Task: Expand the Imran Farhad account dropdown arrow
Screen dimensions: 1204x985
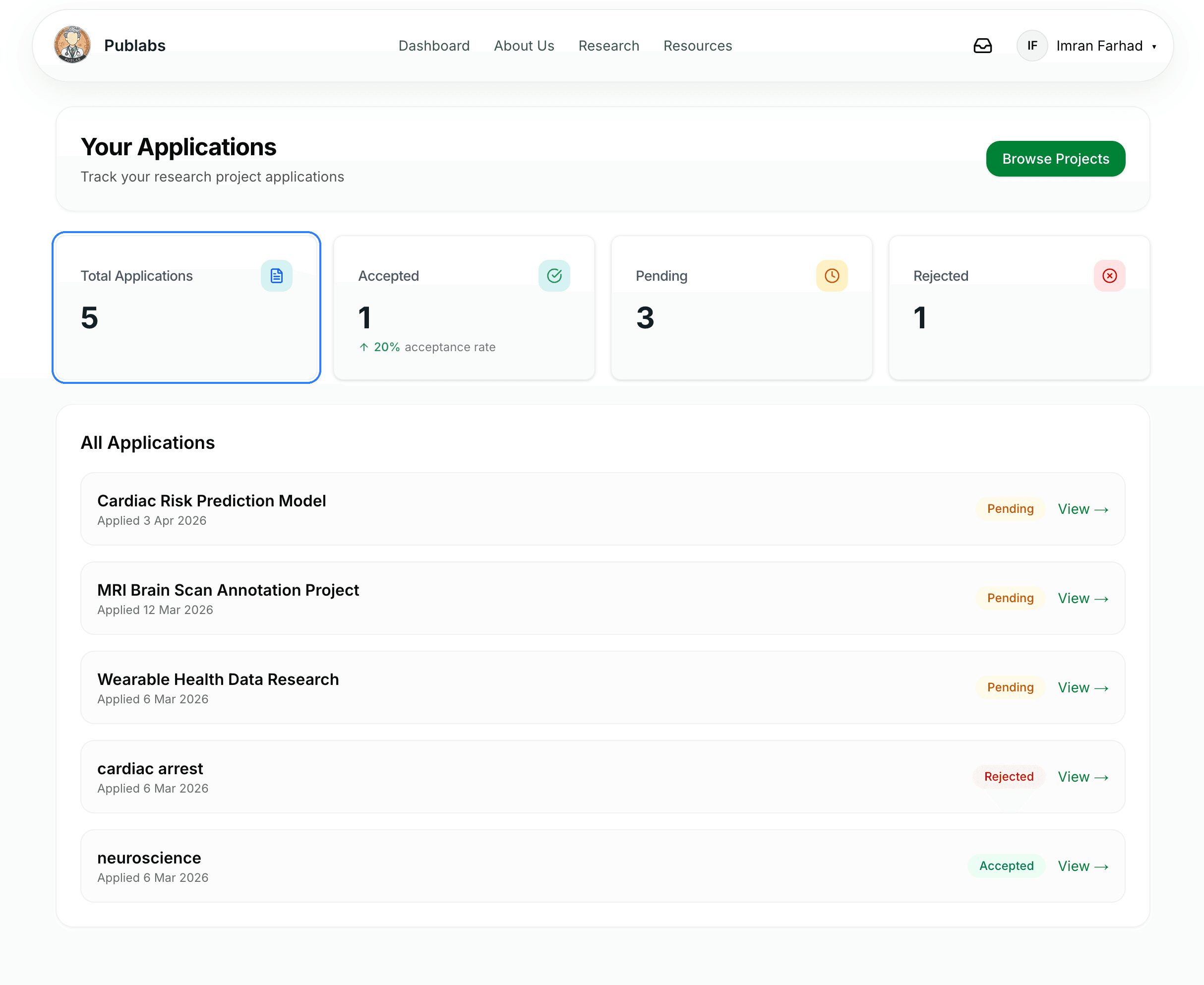Action: coord(1153,47)
